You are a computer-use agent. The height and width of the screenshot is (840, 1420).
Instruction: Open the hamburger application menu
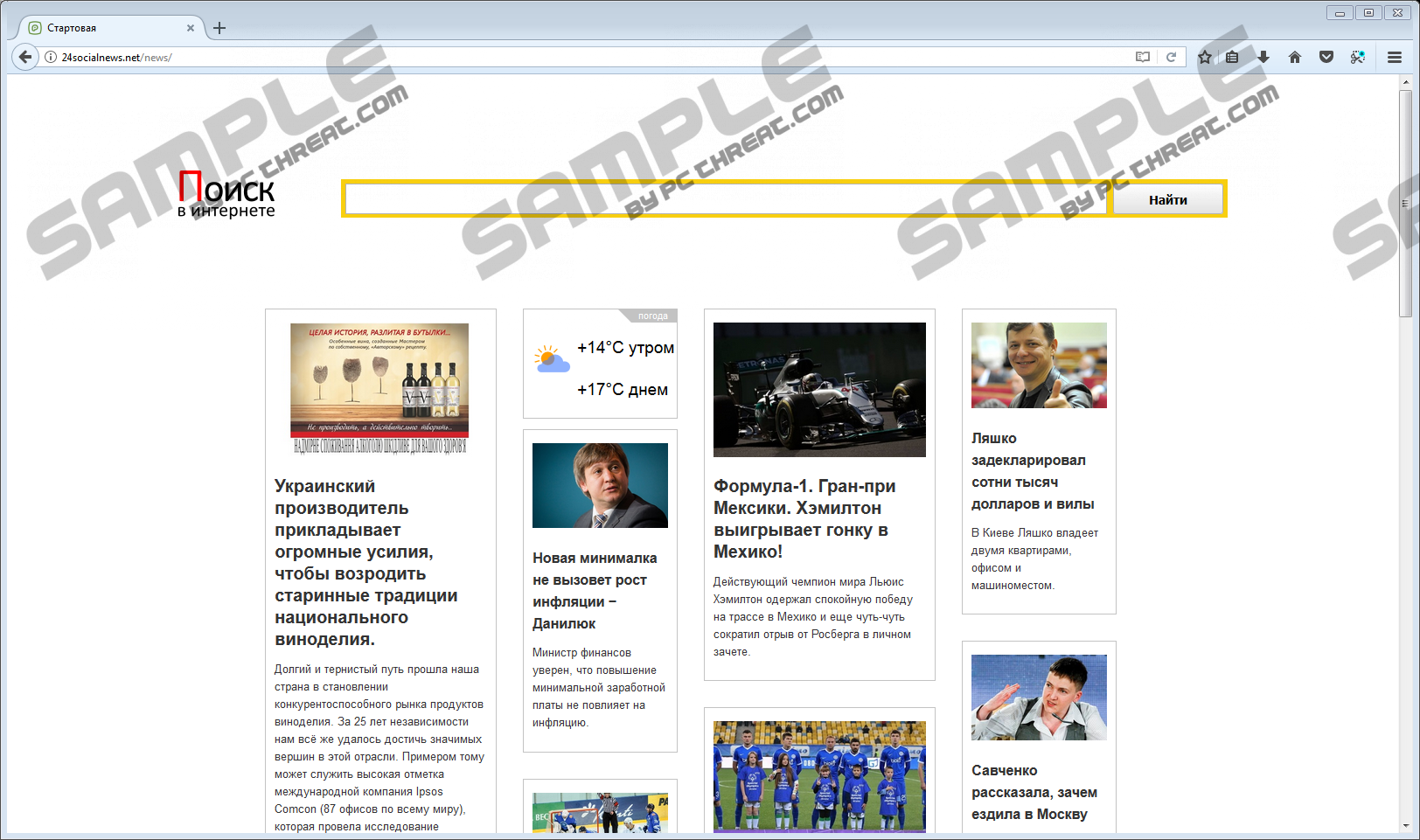point(1395,57)
